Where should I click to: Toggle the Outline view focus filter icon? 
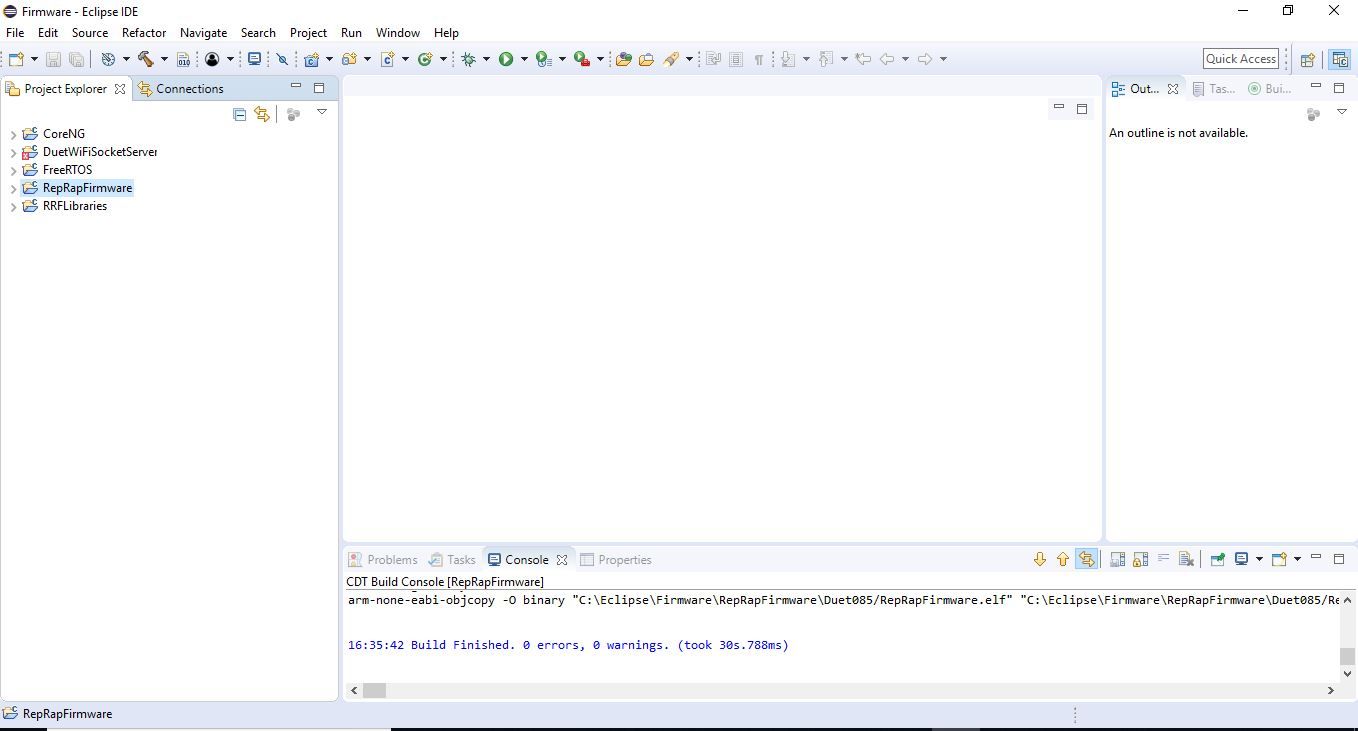(1313, 114)
